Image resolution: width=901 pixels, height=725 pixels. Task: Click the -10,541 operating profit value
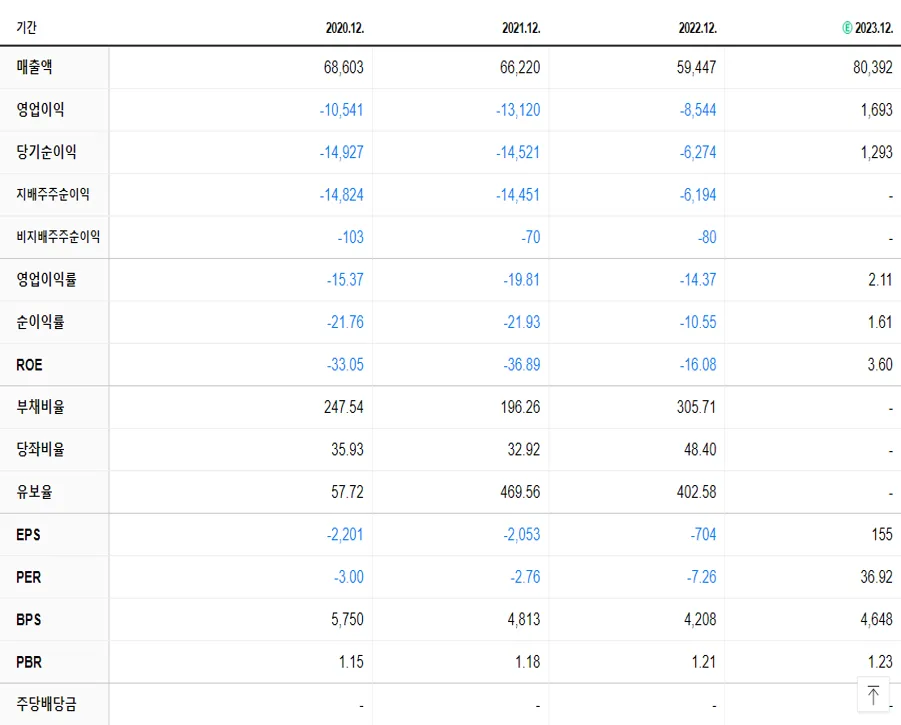click(x=341, y=110)
